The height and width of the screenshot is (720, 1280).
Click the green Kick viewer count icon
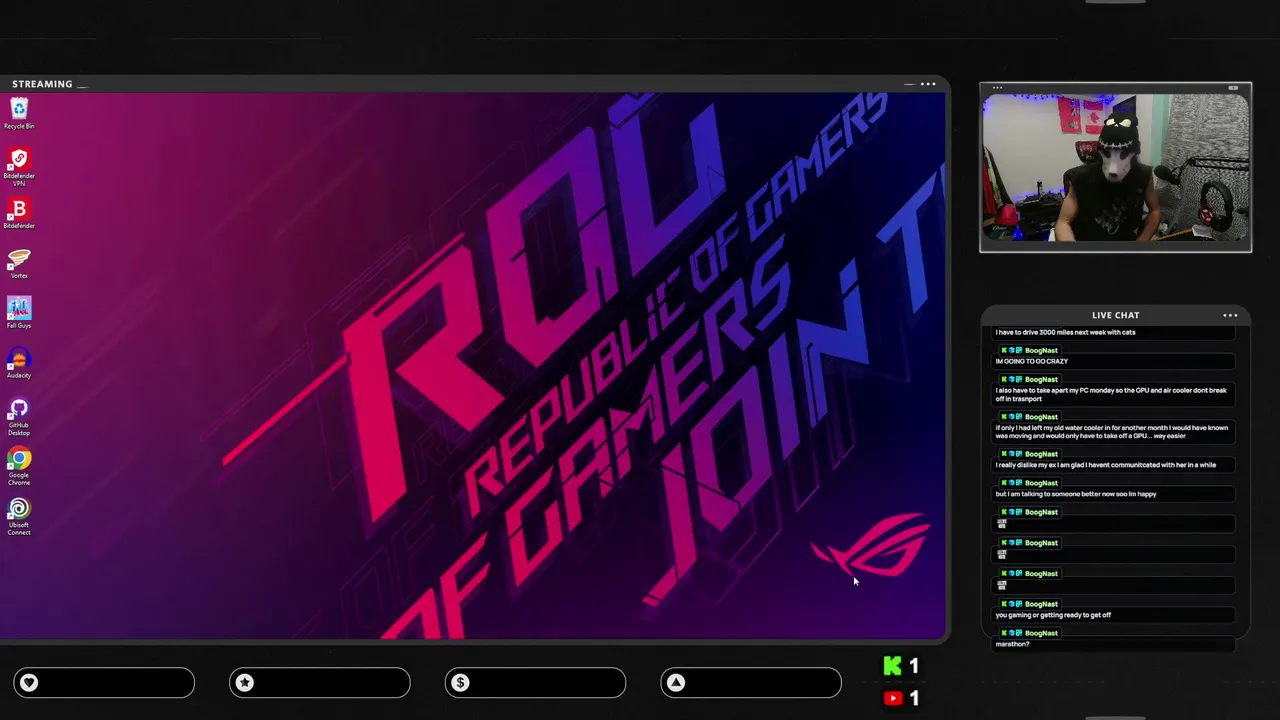(x=892, y=666)
